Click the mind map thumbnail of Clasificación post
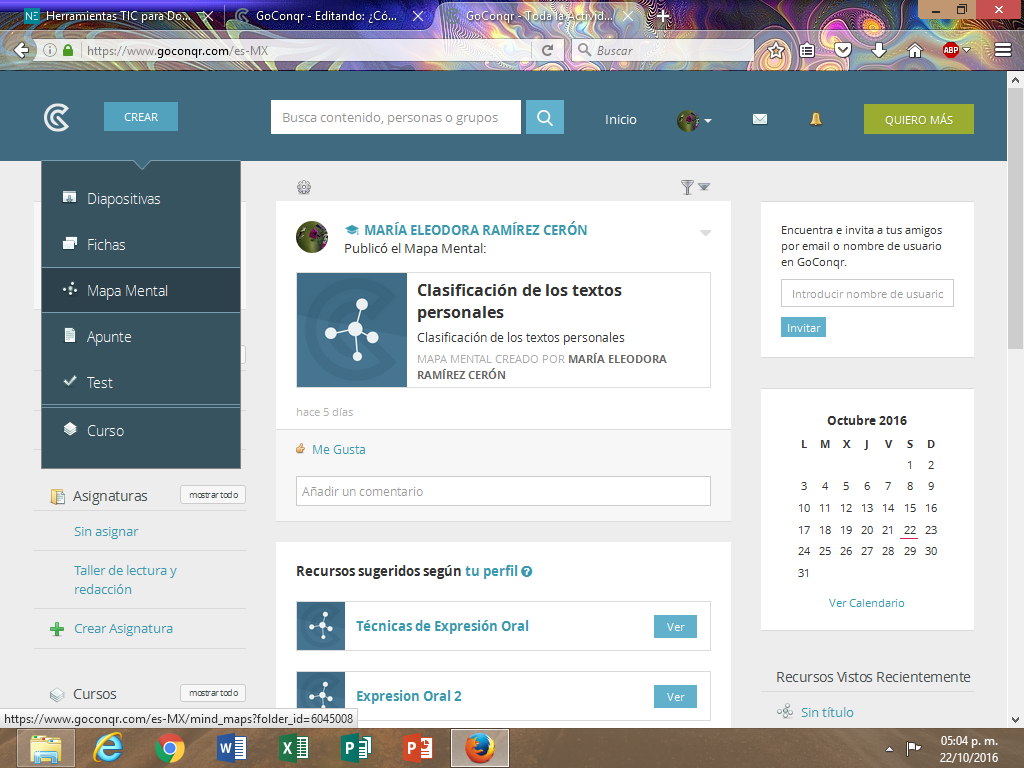The image size is (1024, 768). coord(352,330)
